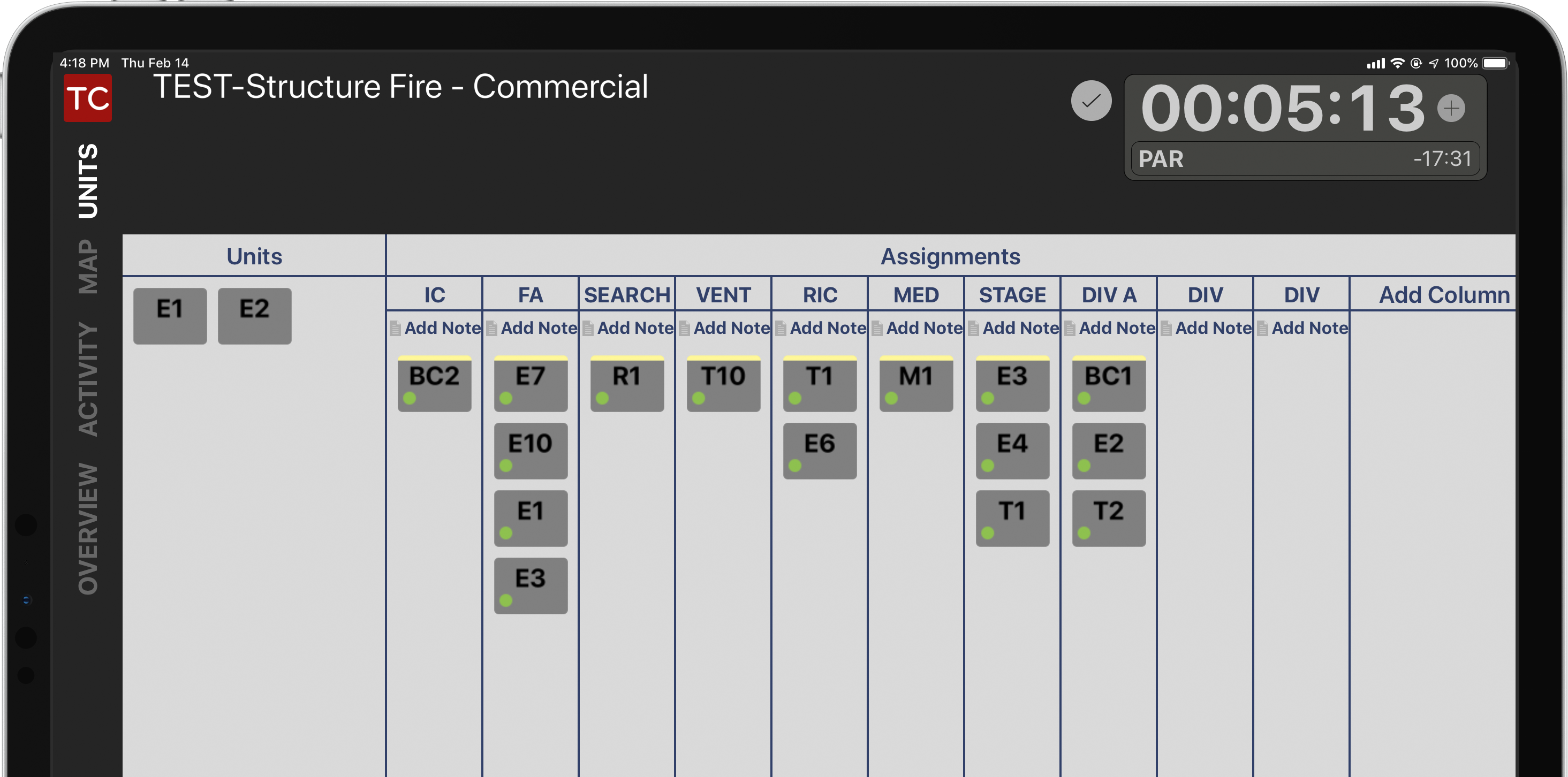
Task: Select the RIC column header
Action: coord(819,295)
